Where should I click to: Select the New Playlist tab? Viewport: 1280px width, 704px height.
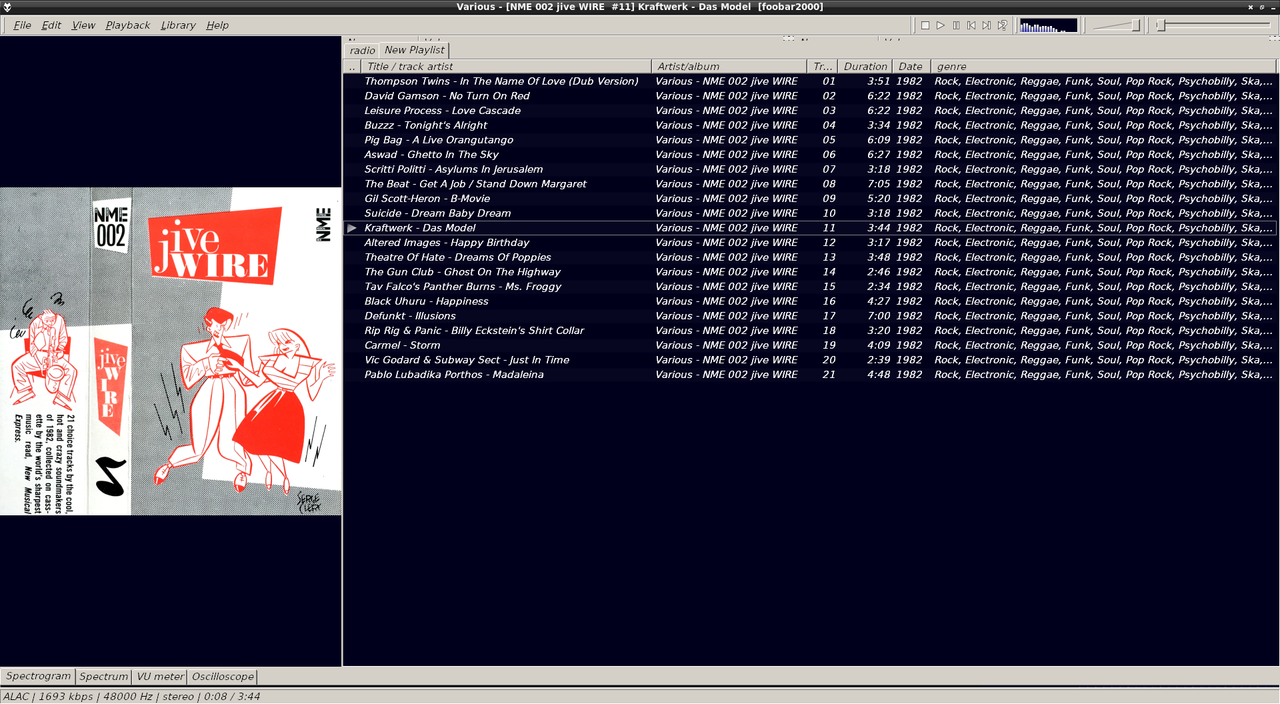click(415, 50)
